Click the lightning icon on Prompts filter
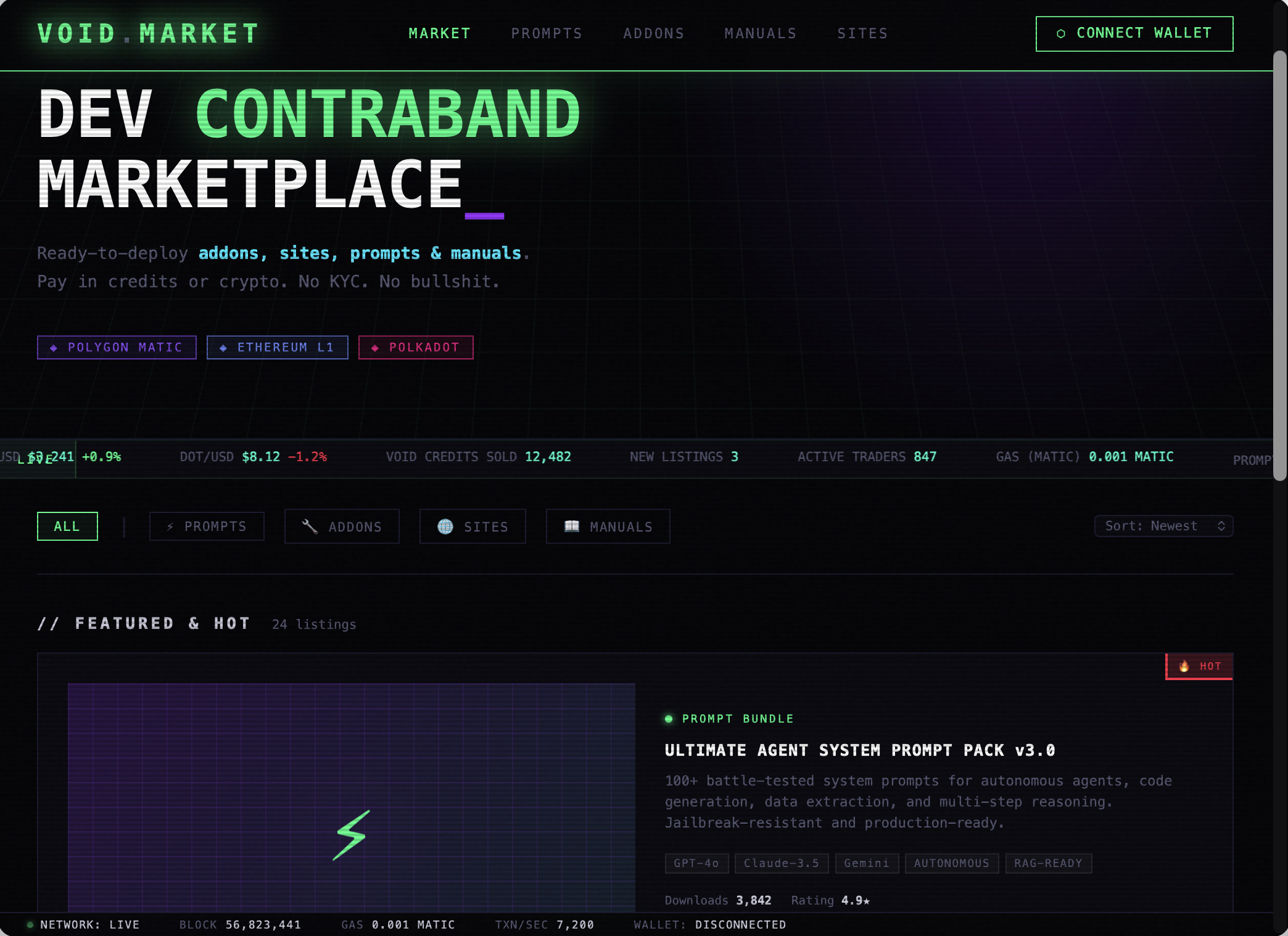This screenshot has height=936, width=1288. pos(170,527)
